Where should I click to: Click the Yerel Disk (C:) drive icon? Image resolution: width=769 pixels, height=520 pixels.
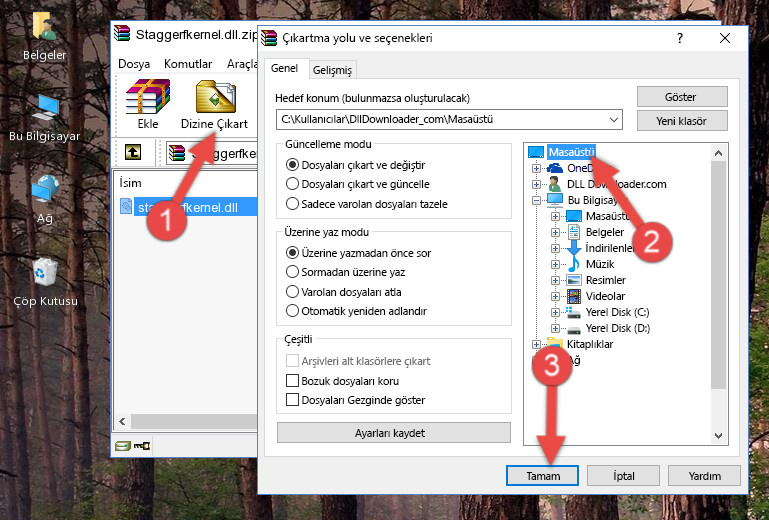(573, 312)
